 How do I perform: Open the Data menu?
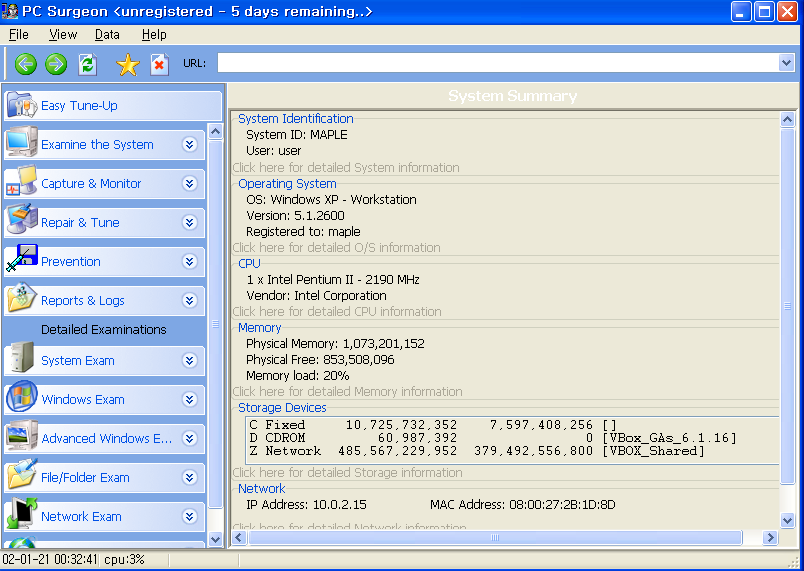click(x=107, y=34)
